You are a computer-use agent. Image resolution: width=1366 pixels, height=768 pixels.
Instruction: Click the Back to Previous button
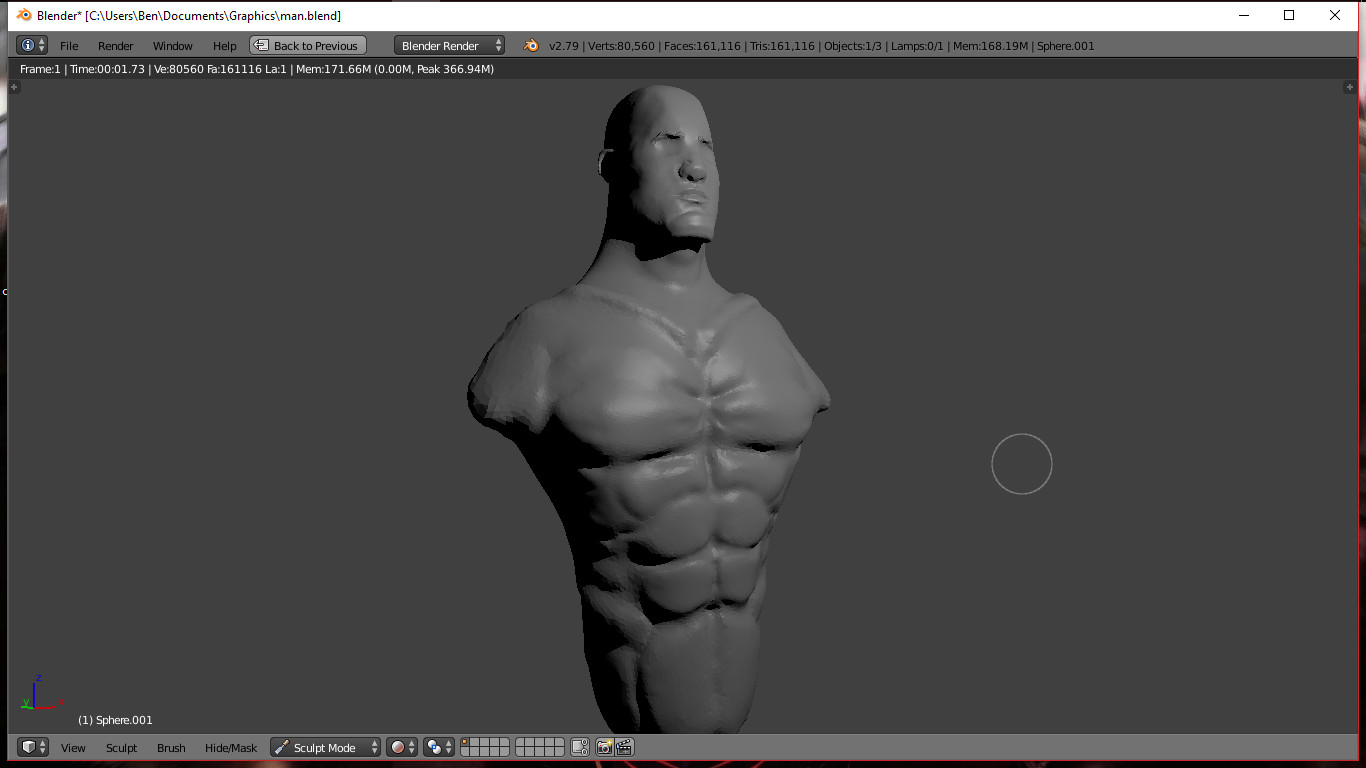tap(308, 46)
